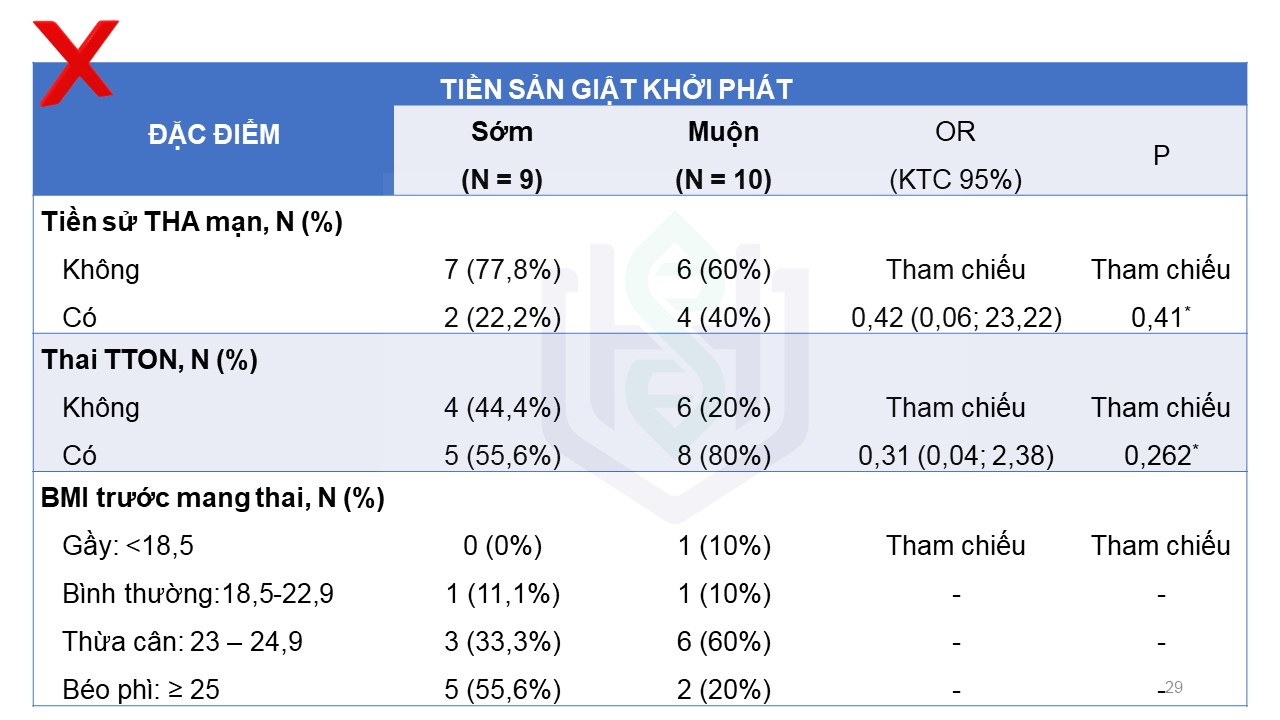Select the "Thừa cân: 23 – 24,9" row label

pos(182,642)
